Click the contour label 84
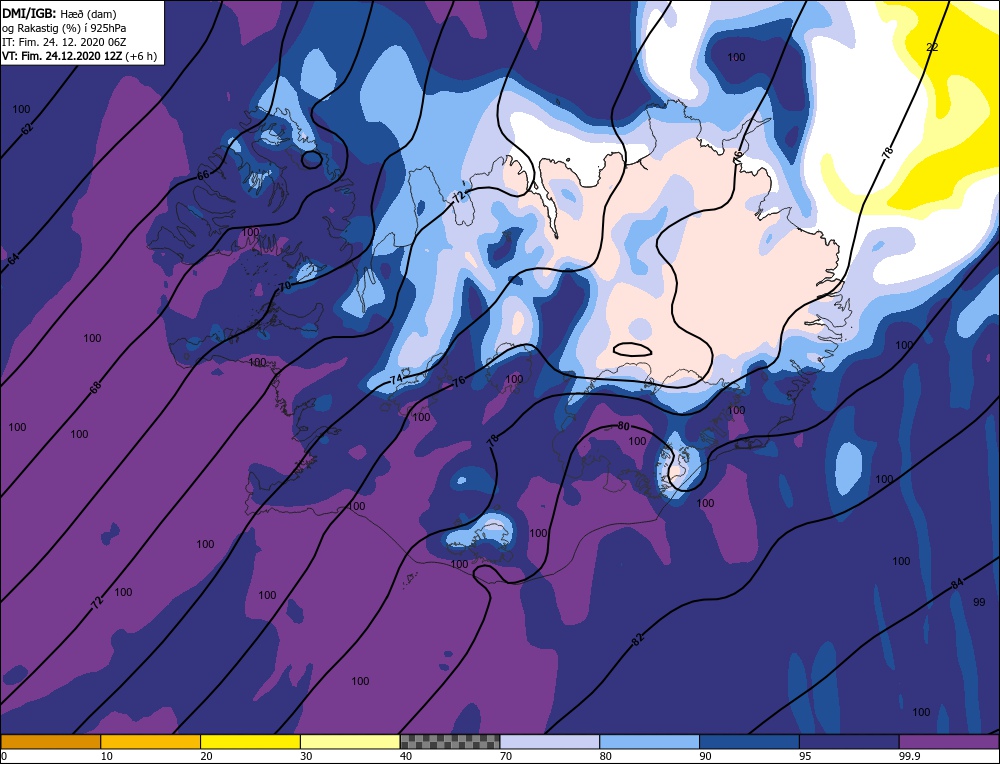 pos(957,583)
